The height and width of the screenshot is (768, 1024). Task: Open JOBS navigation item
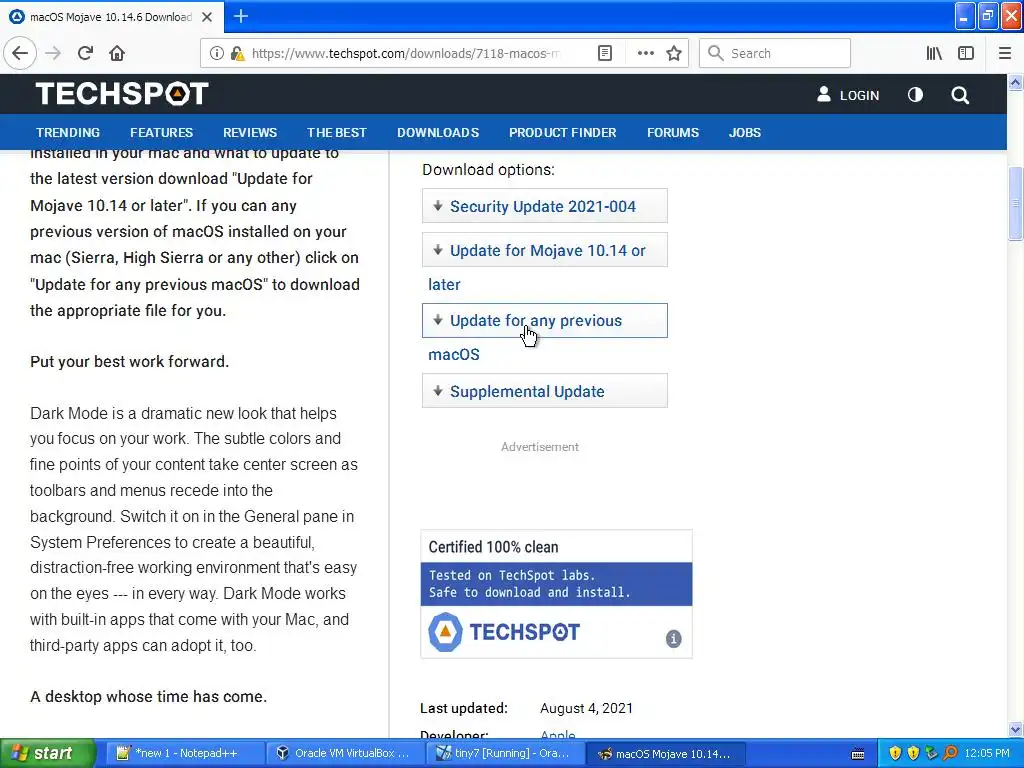[744, 133]
